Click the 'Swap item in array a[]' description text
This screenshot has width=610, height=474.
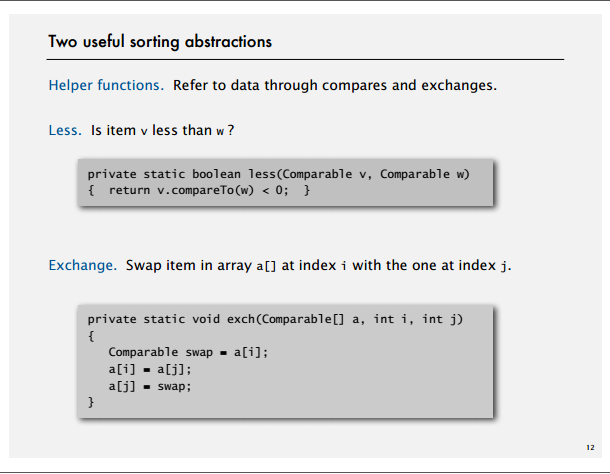201,265
